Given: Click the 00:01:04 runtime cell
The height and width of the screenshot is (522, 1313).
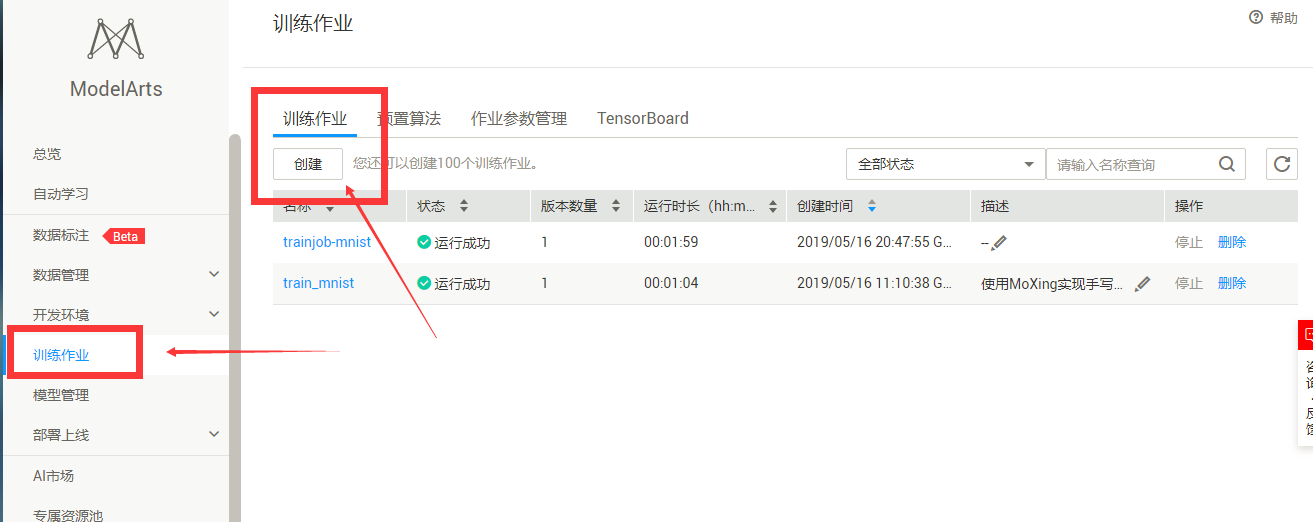Looking at the screenshot, I should (671, 283).
